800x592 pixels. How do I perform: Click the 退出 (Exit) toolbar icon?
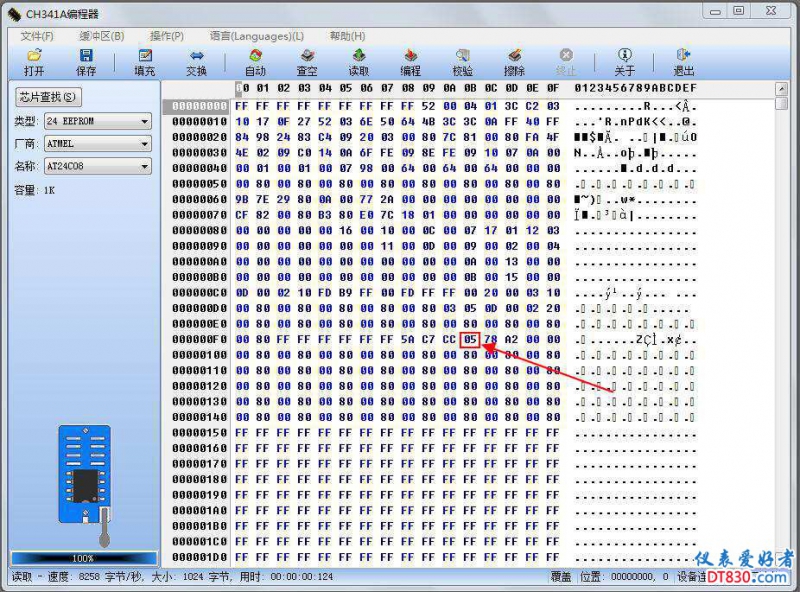tap(684, 62)
